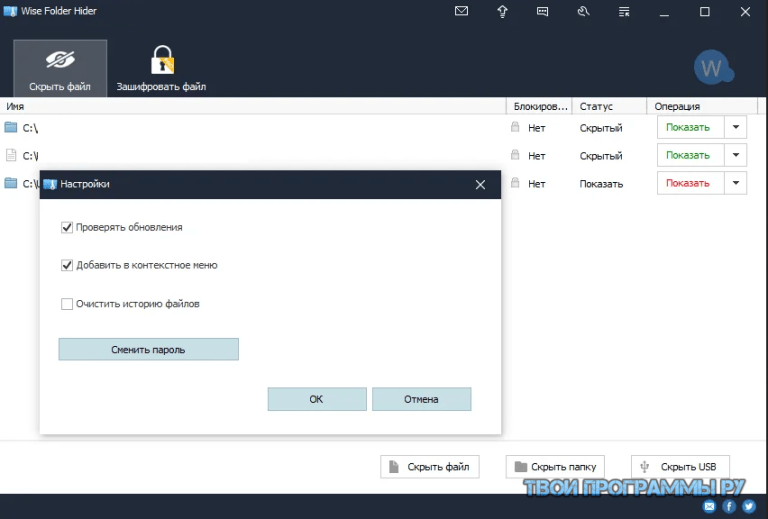Expand dropdown arrow next to red Показать
This screenshot has width=768, height=519.
pos(735,183)
